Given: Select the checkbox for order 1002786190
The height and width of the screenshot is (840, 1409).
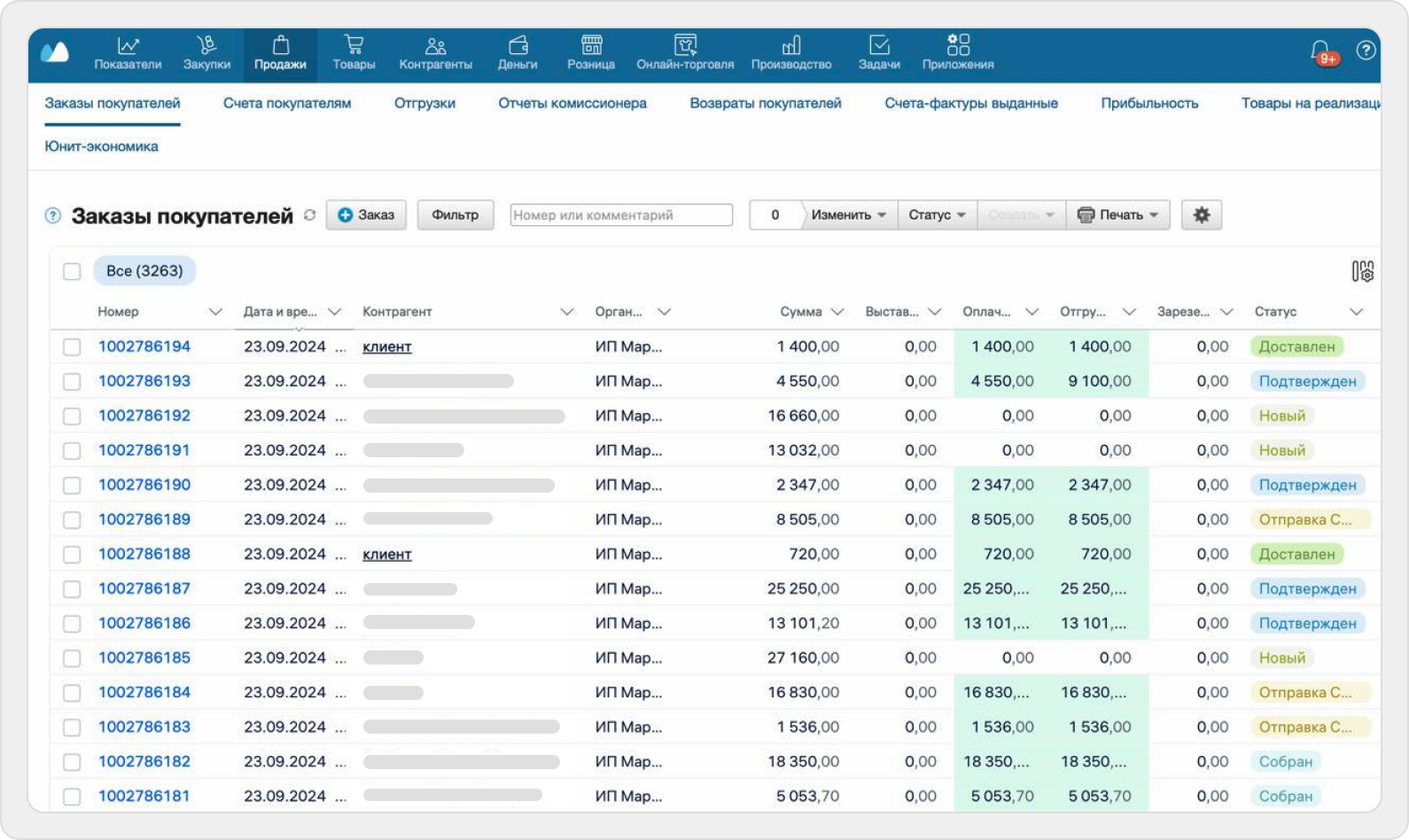Looking at the screenshot, I should tap(72, 486).
